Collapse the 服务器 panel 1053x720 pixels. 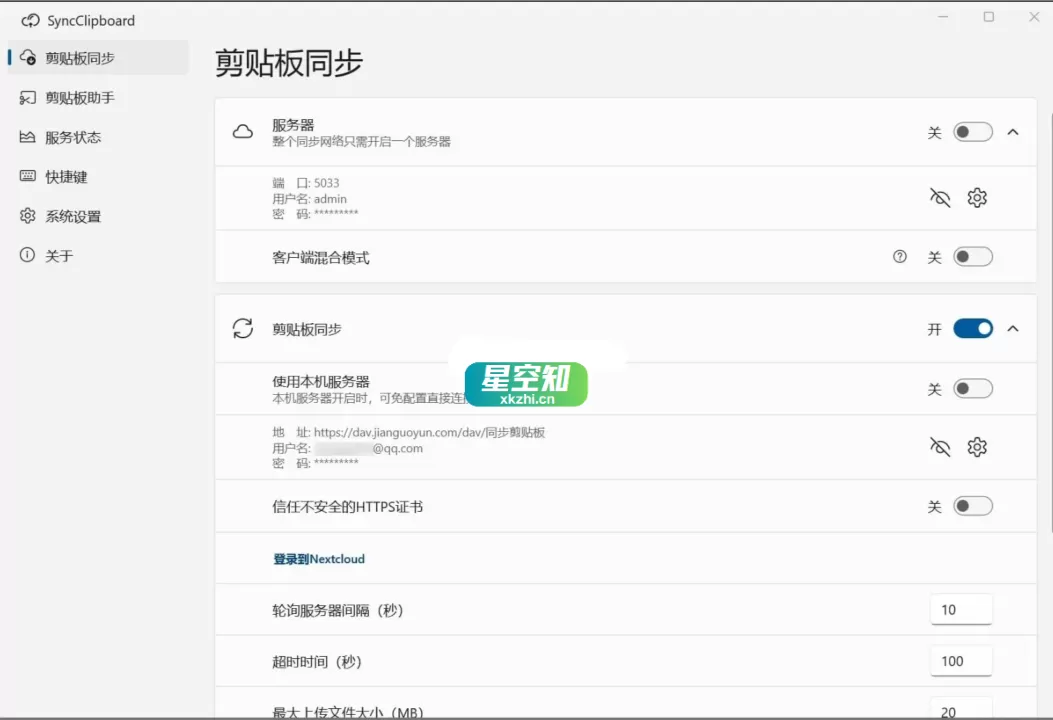(x=1013, y=131)
